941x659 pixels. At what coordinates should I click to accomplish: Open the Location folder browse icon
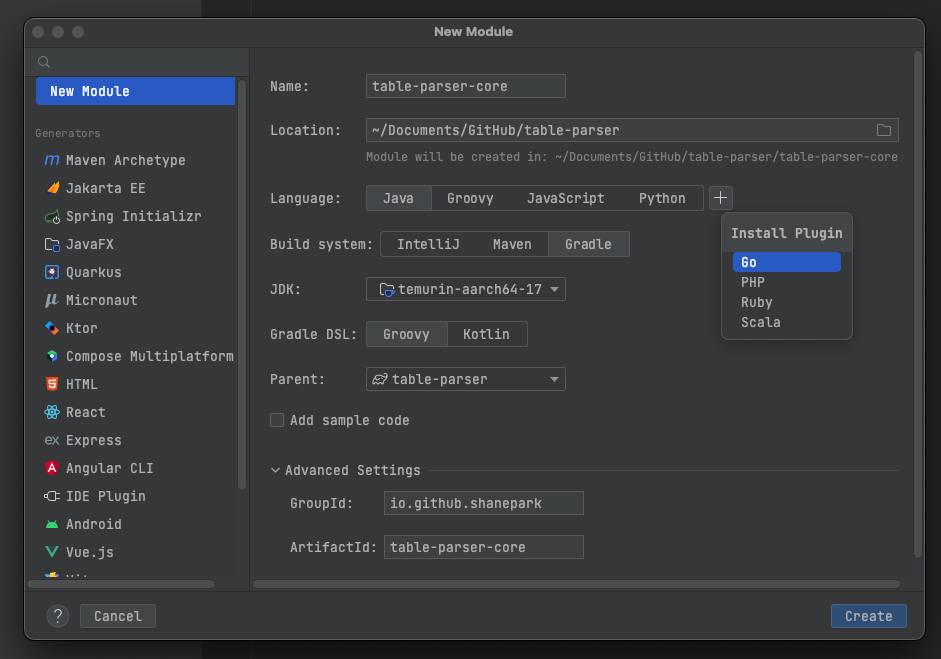point(883,130)
